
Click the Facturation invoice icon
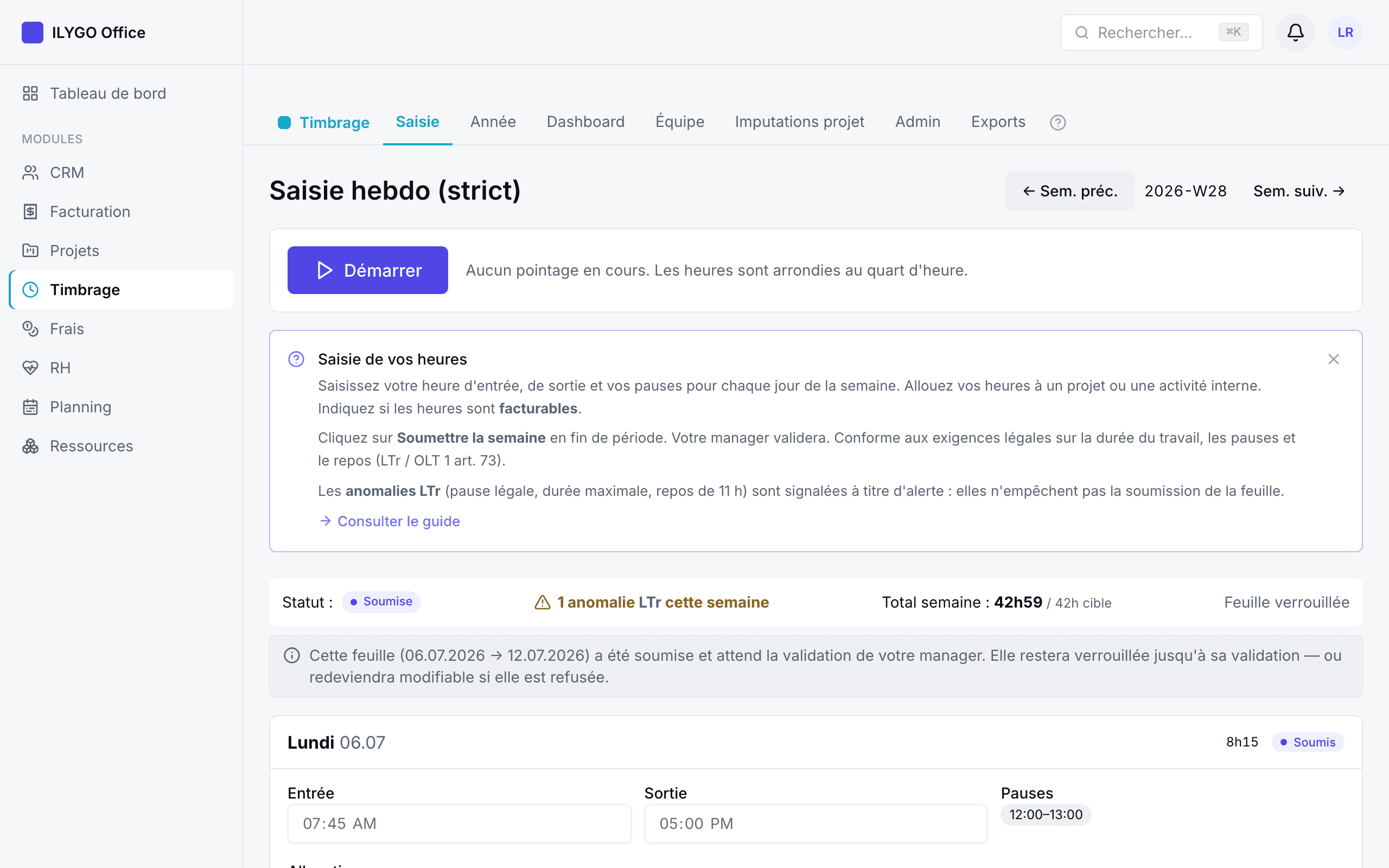[30, 212]
